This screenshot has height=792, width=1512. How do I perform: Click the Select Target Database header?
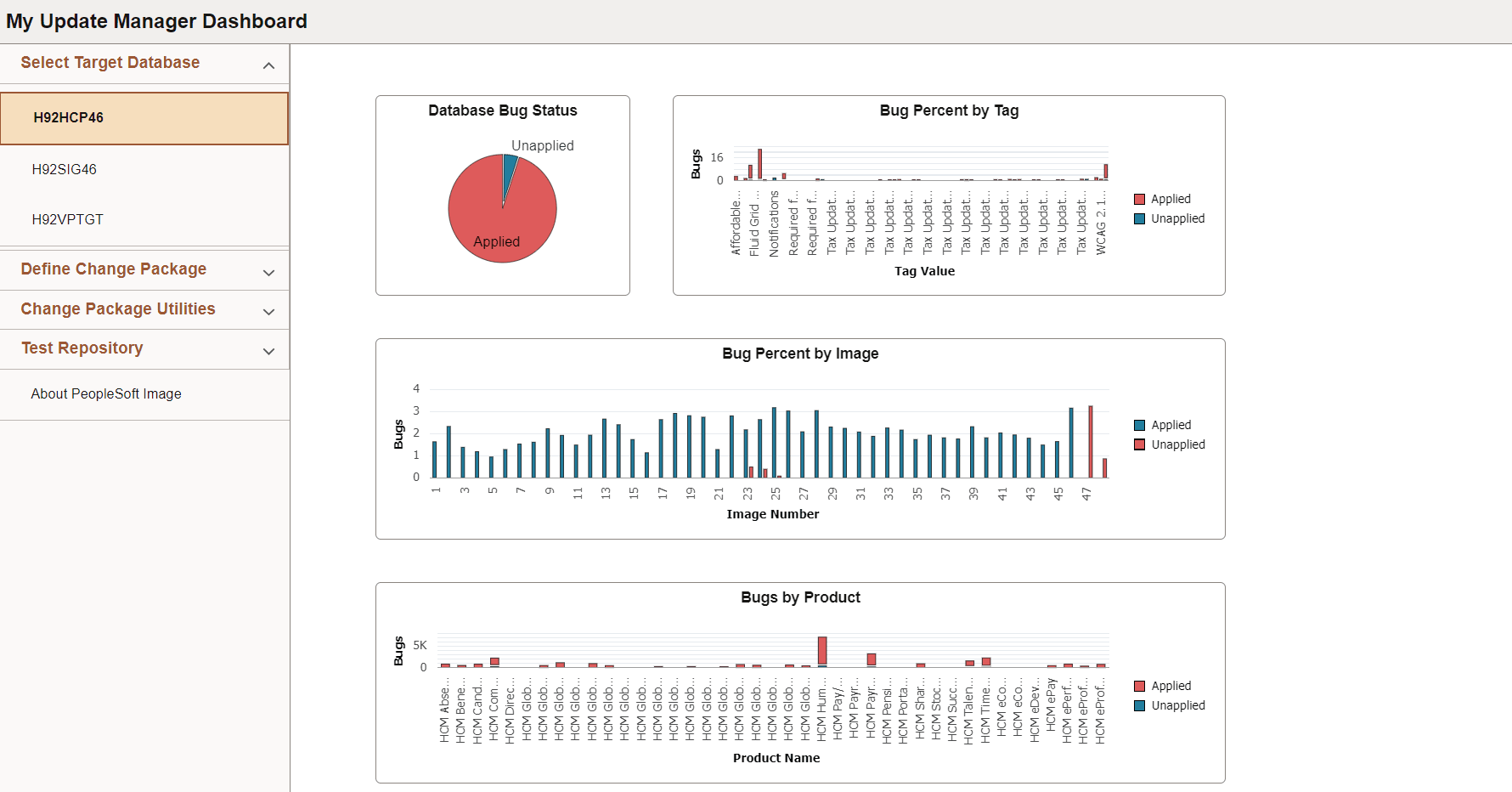click(x=110, y=63)
